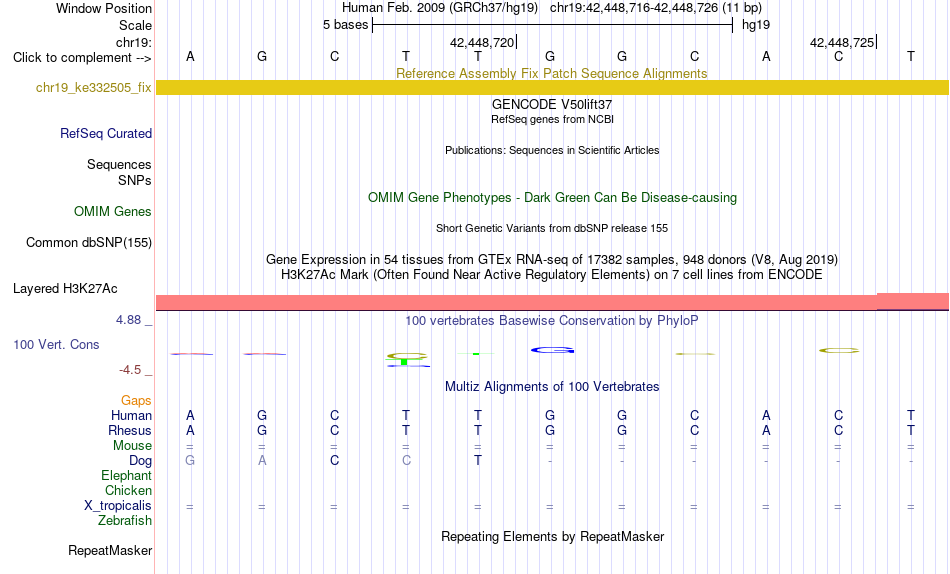Click the X_tropicalis species row label
950x574 pixels.
(x=118, y=506)
